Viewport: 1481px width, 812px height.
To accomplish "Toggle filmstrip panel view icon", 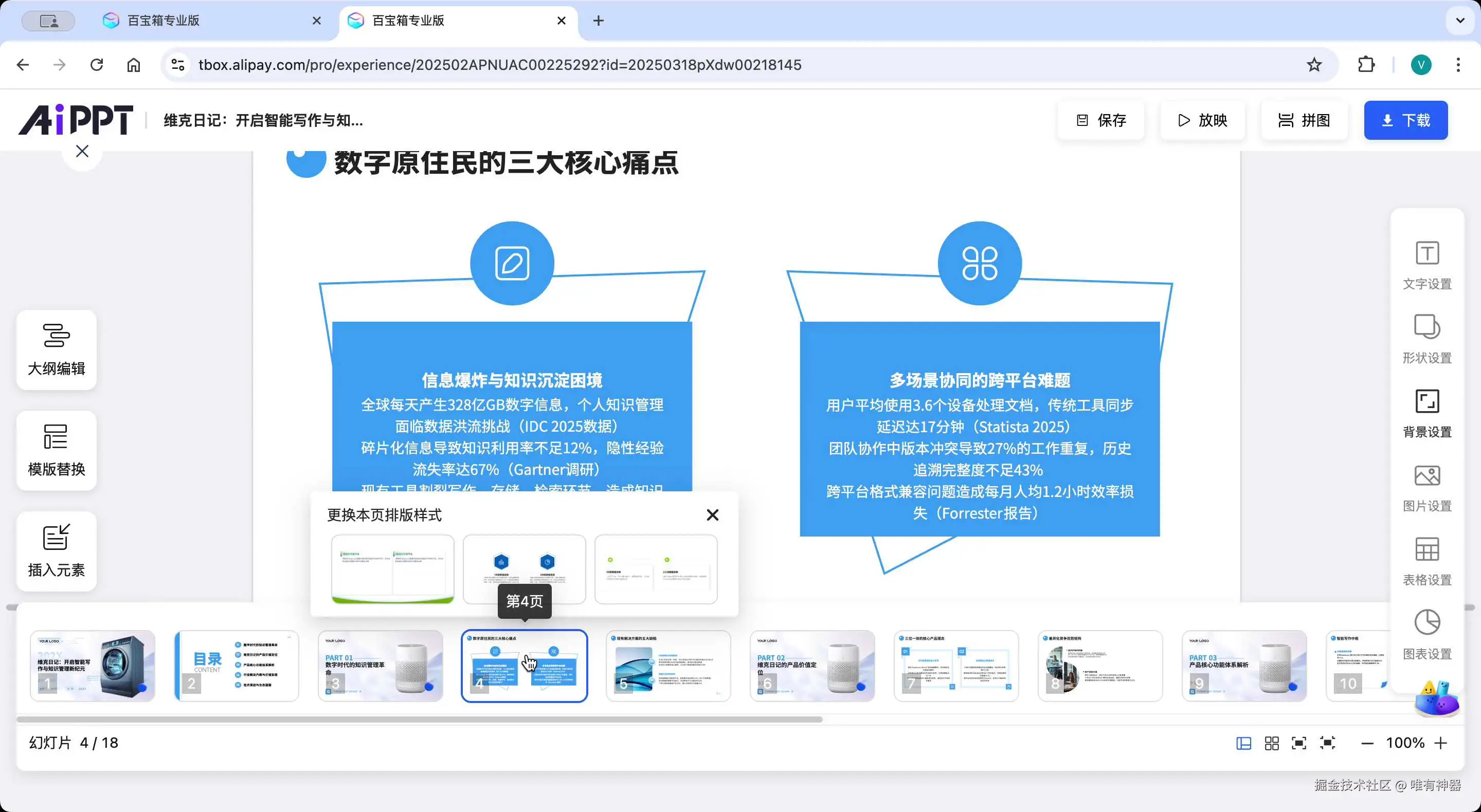I will (1243, 743).
